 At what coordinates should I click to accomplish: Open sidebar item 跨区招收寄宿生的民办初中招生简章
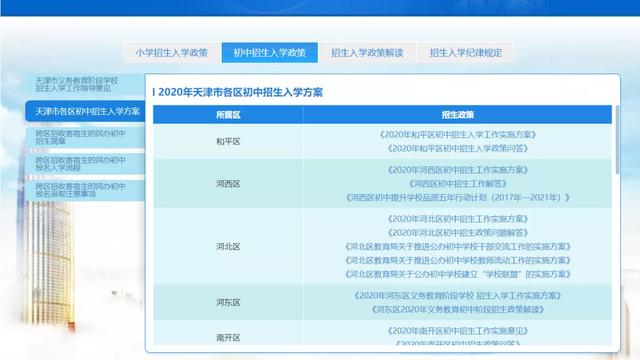tap(85, 137)
